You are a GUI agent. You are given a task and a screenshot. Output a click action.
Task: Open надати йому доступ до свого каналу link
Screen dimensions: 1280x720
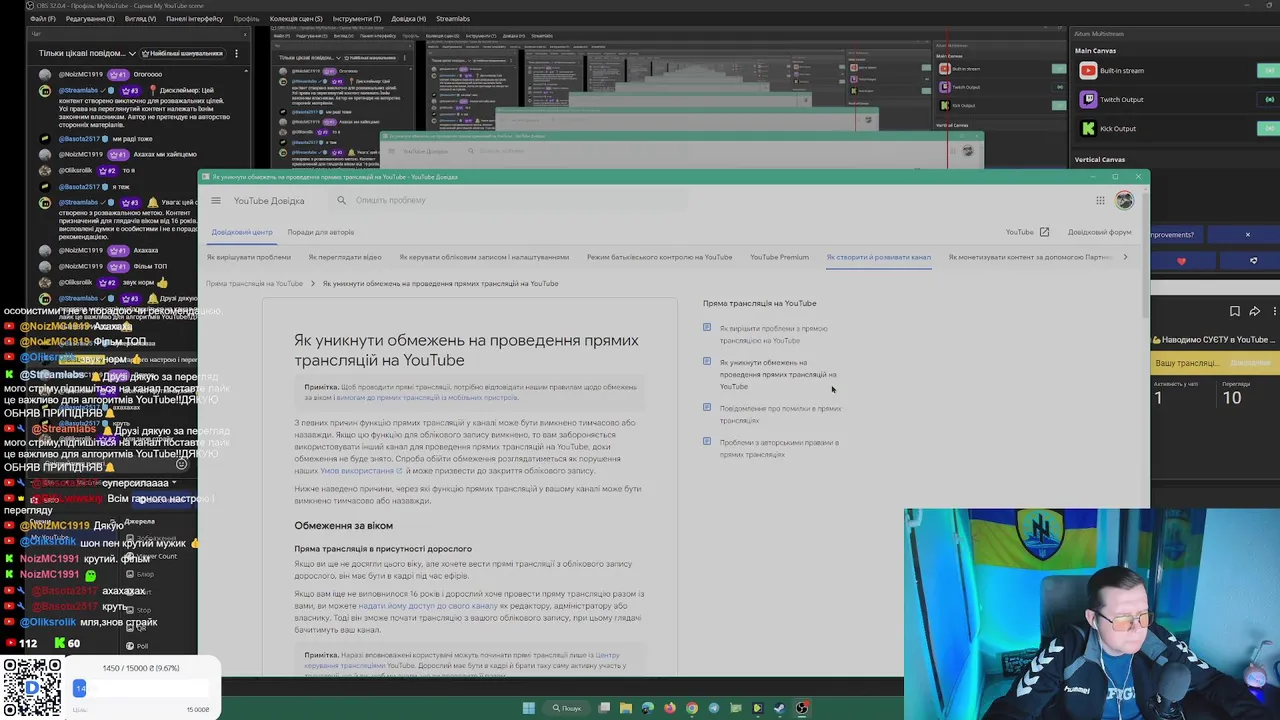click(427, 606)
